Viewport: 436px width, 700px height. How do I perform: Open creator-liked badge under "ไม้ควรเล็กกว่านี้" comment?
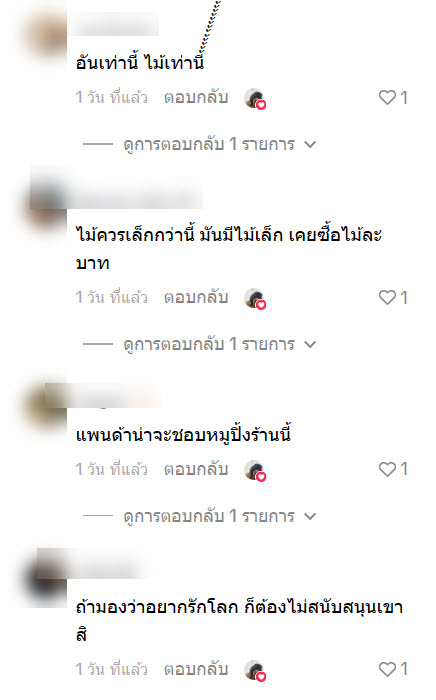(x=255, y=298)
